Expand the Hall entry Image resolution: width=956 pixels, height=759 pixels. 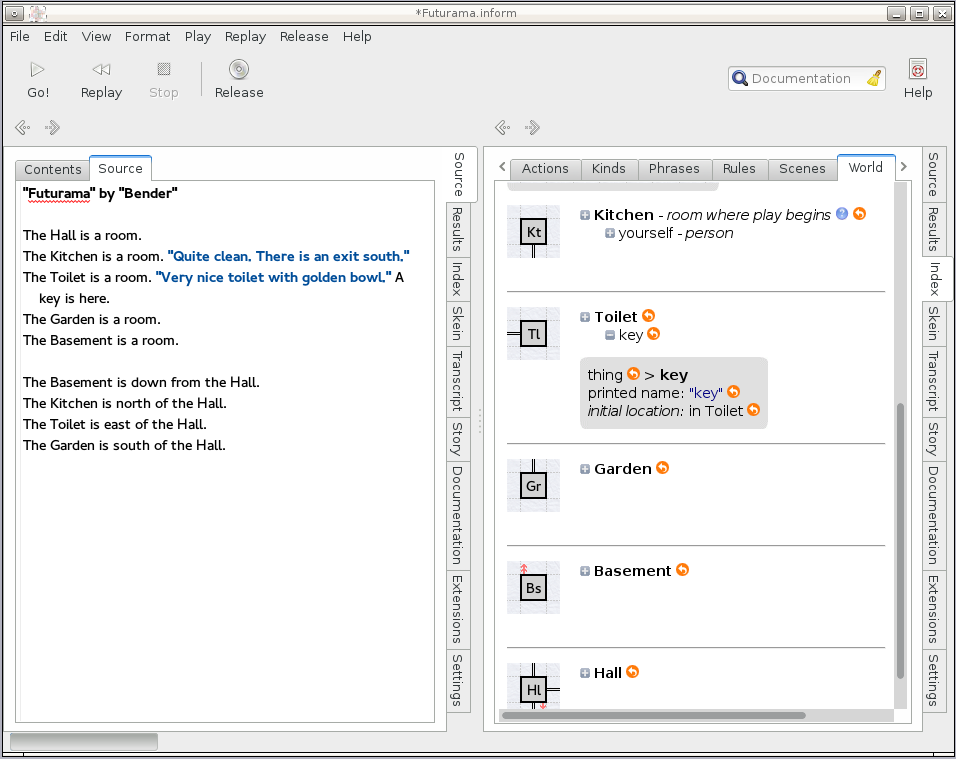click(585, 673)
